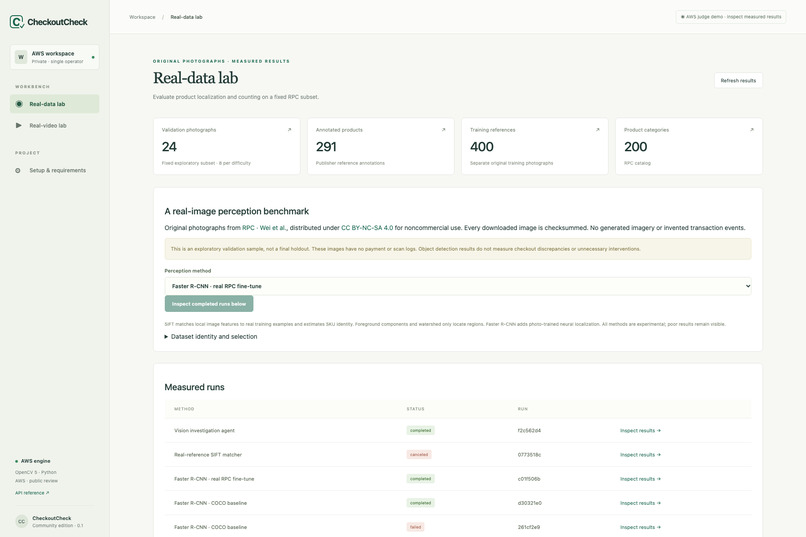The width and height of the screenshot is (806, 537).
Task: Click the canceled status badge
Action: coord(419,455)
